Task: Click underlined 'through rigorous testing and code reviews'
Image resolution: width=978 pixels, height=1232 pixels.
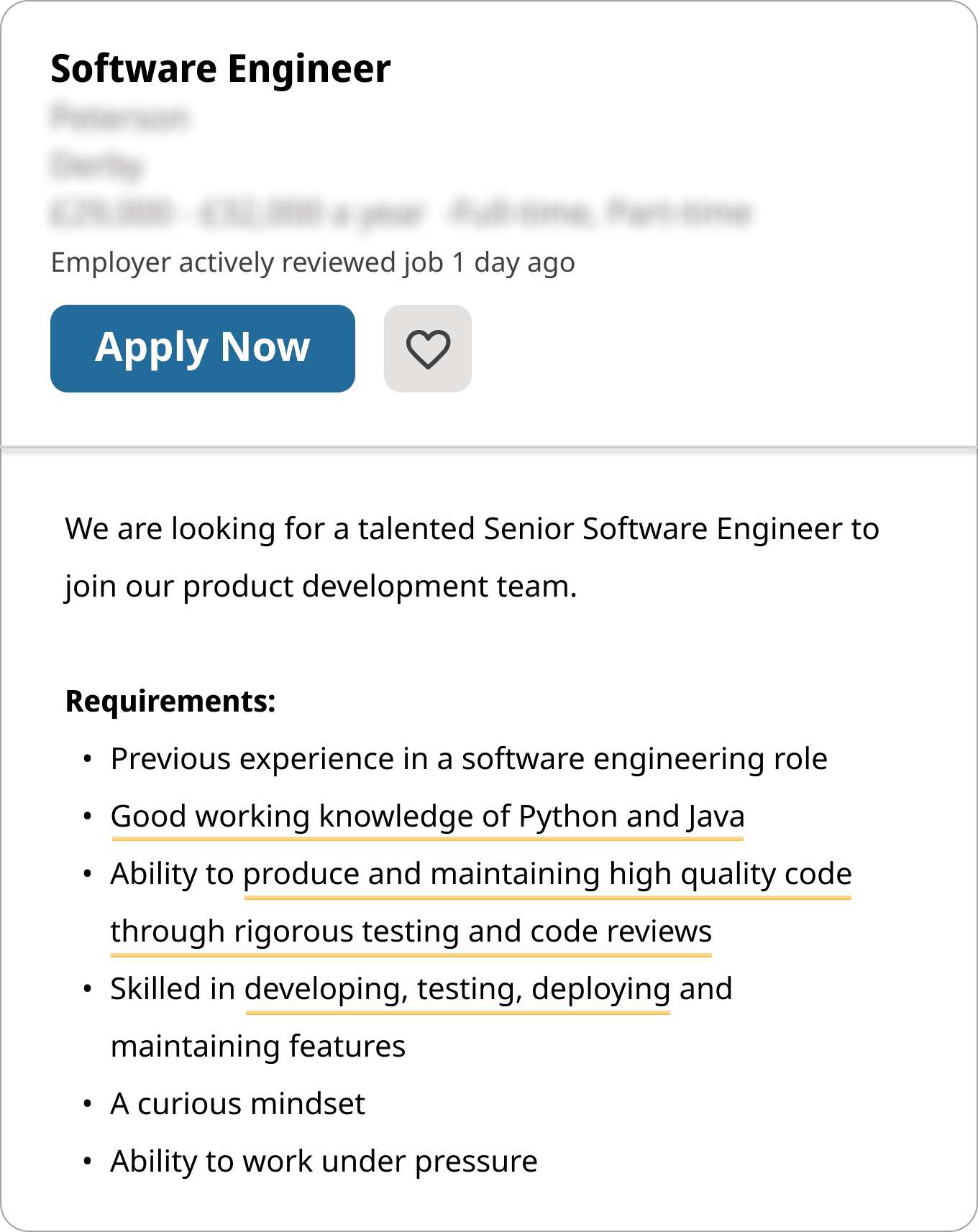Action: 411,932
